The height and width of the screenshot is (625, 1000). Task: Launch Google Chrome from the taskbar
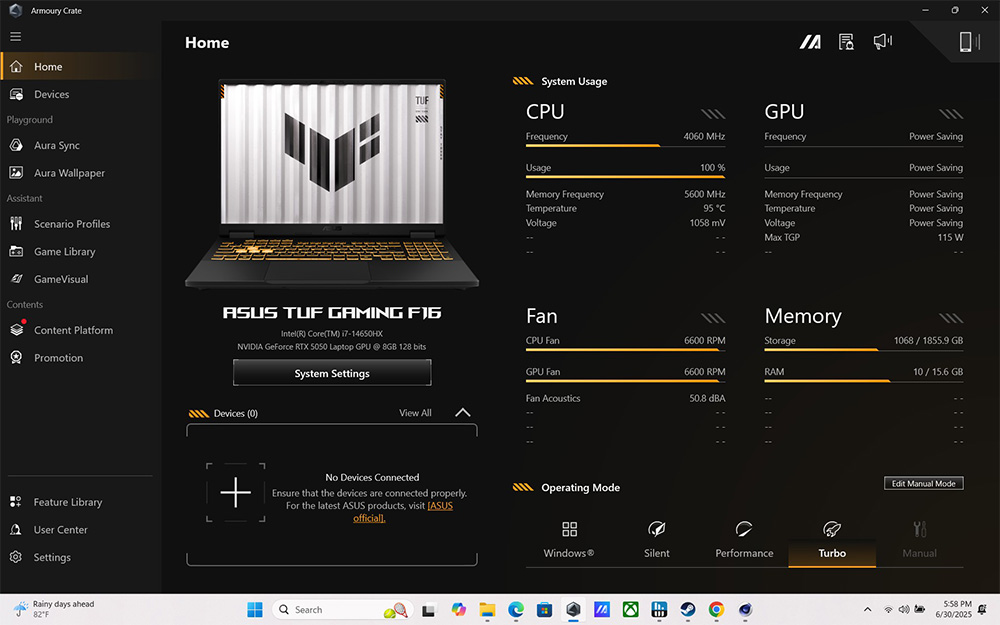pos(716,610)
